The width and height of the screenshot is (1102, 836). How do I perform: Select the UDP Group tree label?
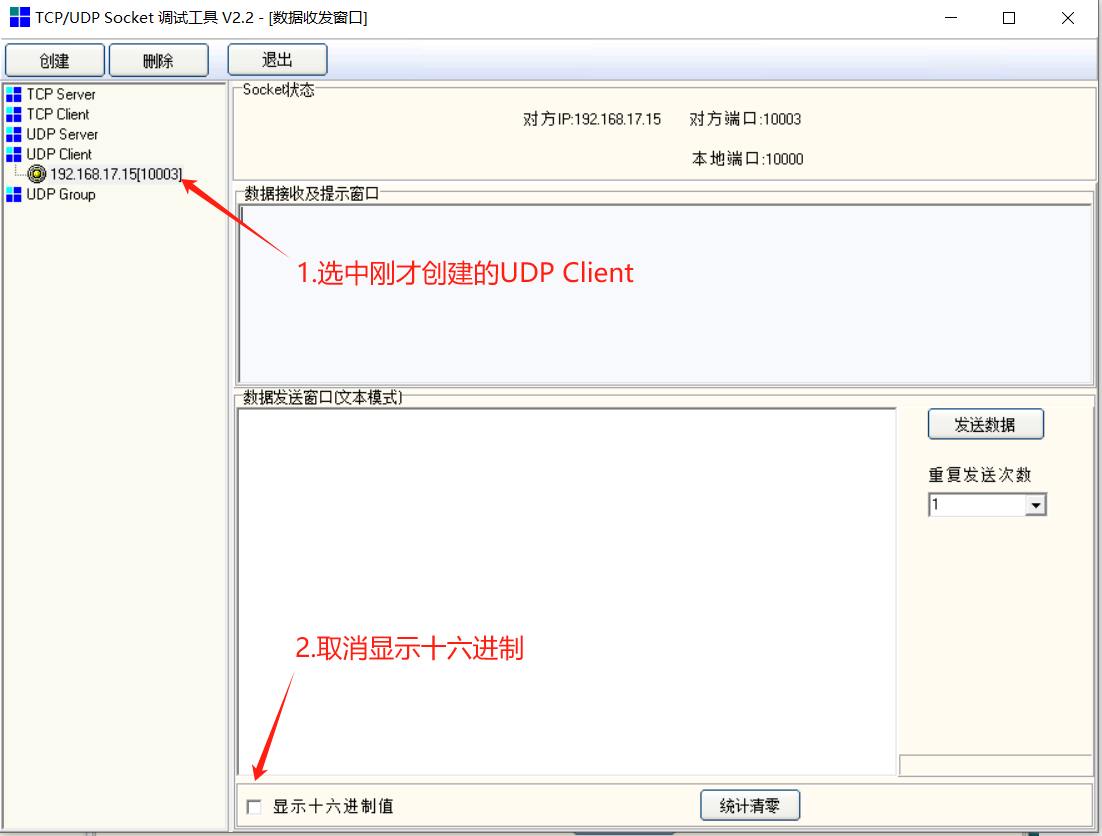(61, 194)
